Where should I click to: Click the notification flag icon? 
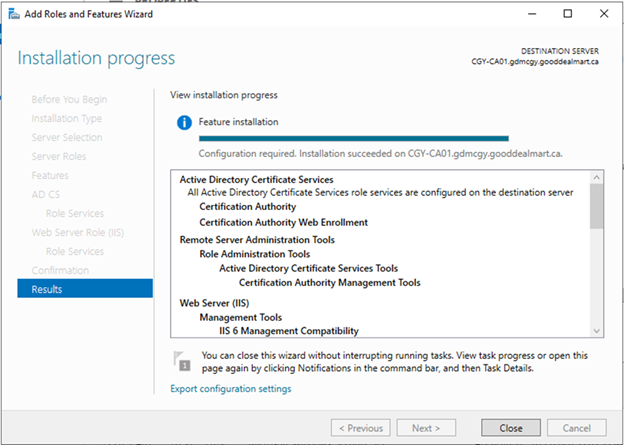(182, 361)
